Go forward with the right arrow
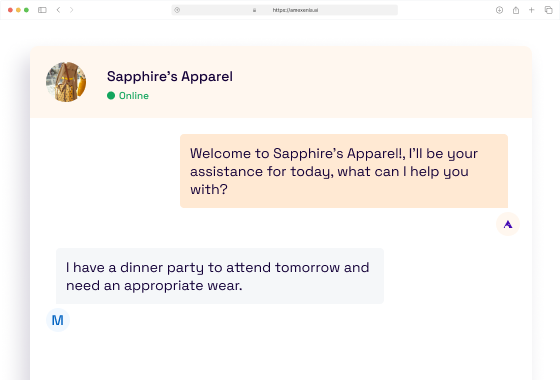This screenshot has width=560, height=380. point(71,10)
